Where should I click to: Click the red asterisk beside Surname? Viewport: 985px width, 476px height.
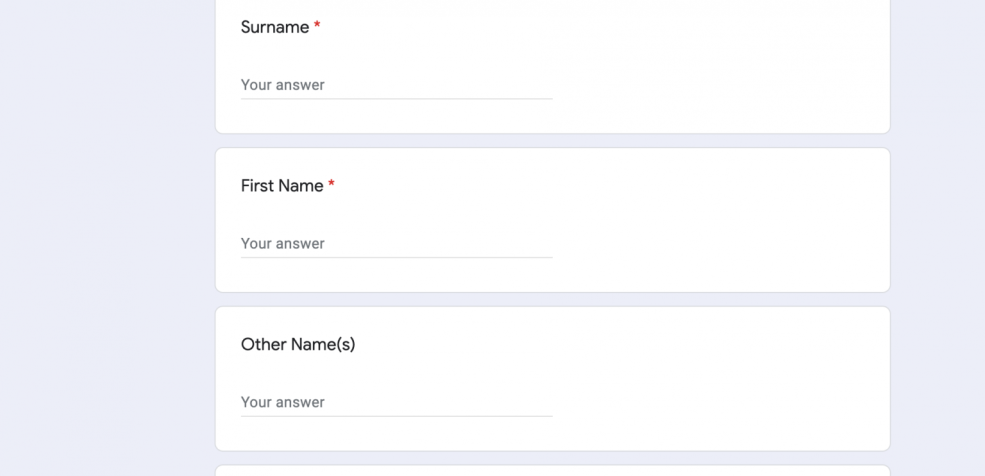tap(317, 27)
